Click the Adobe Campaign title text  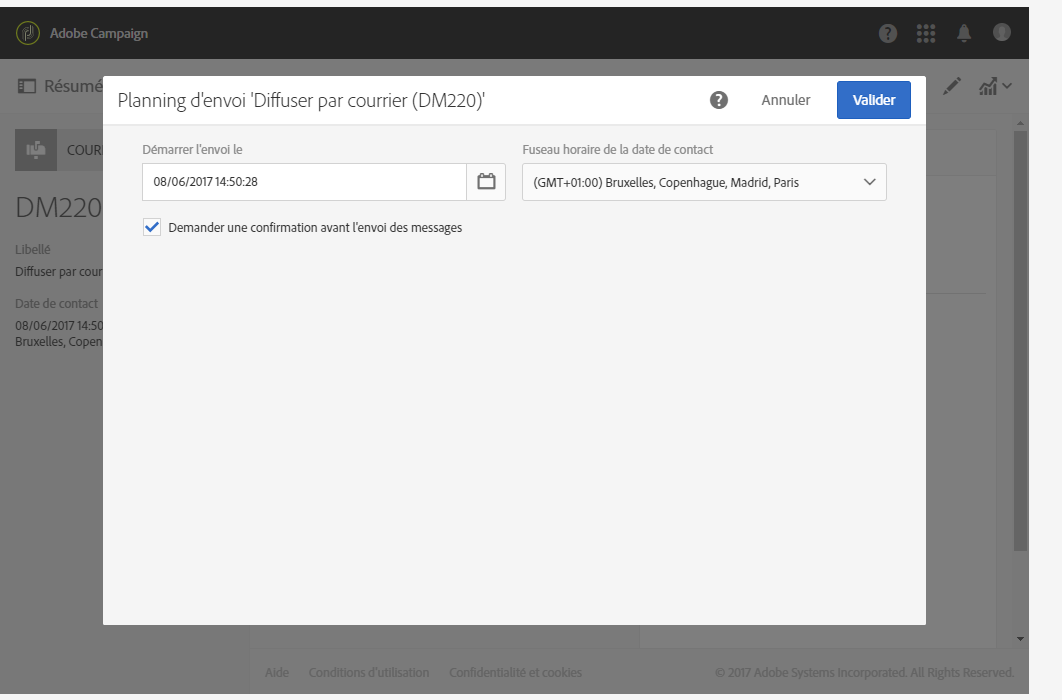99,33
